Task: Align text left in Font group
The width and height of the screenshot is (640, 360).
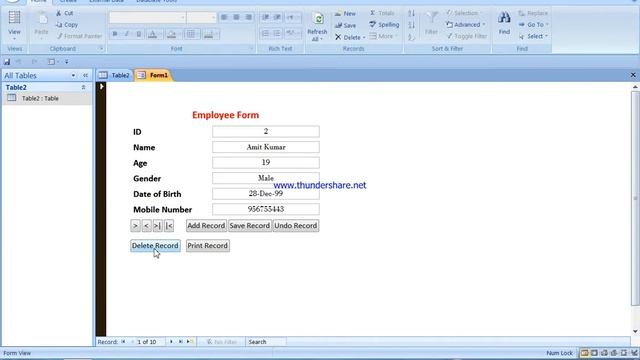Action: coord(224,17)
